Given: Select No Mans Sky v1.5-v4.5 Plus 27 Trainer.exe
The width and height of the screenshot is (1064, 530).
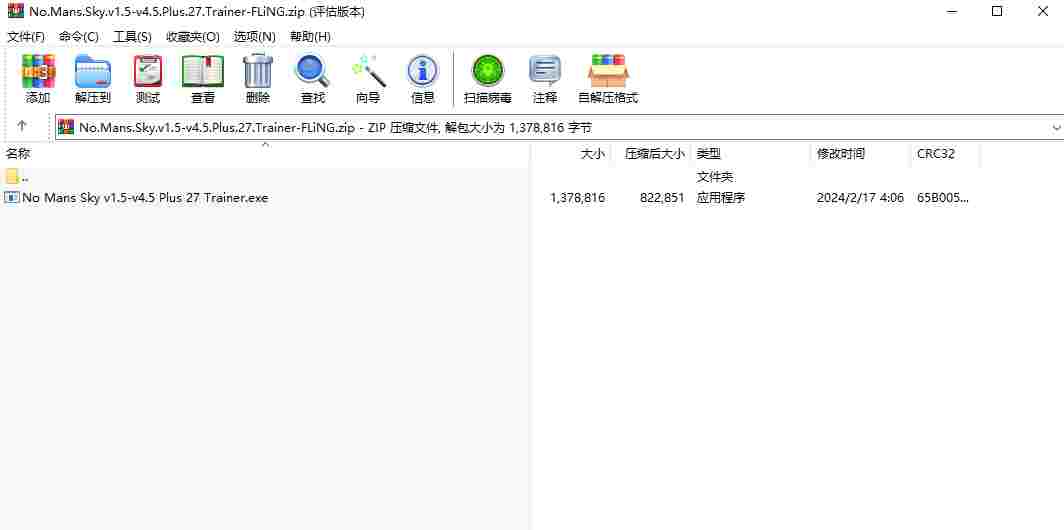Looking at the screenshot, I should coord(145,198).
